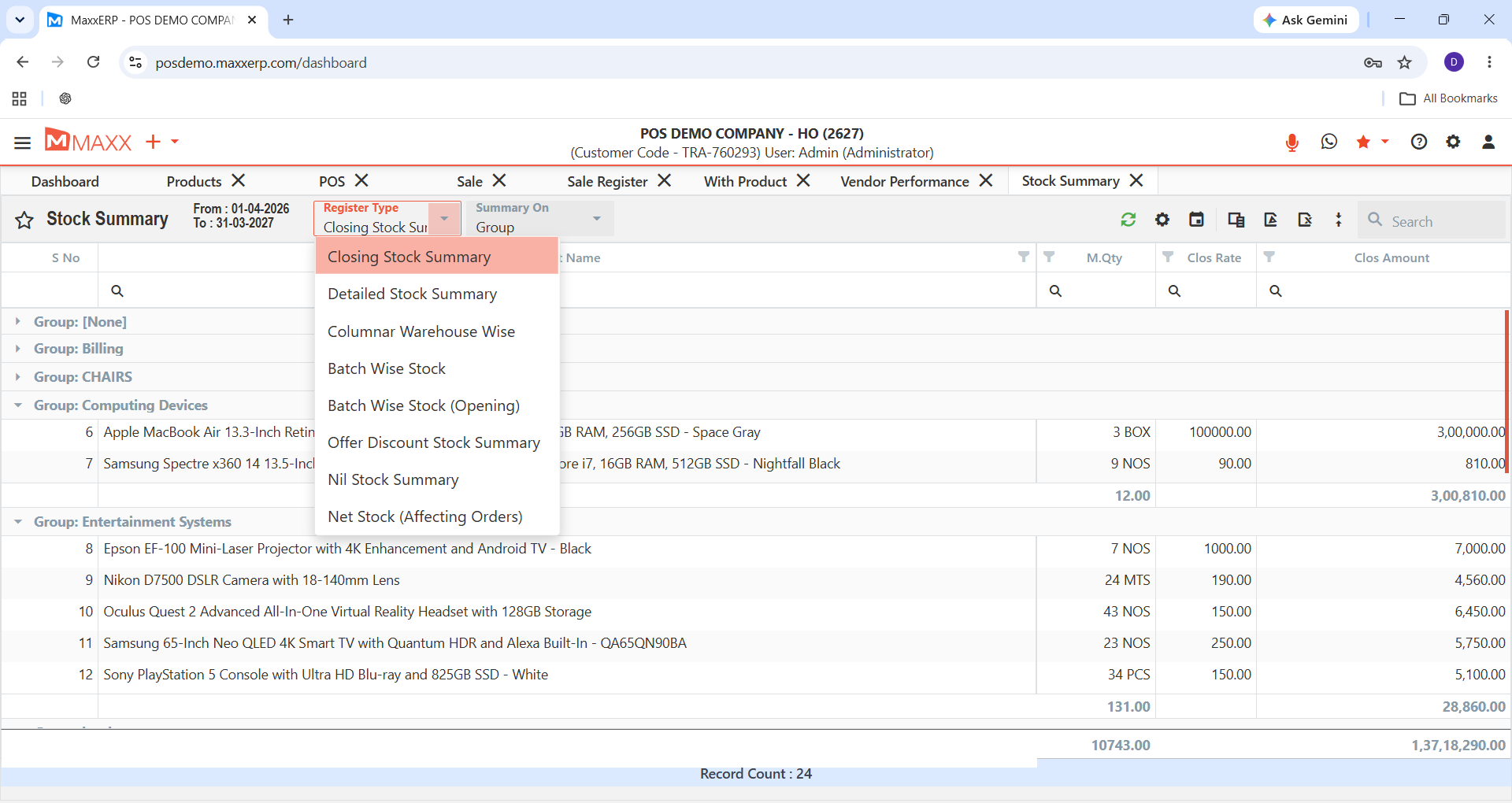The image size is (1512, 803).
Task: Open the help question mark icon
Action: tap(1419, 142)
